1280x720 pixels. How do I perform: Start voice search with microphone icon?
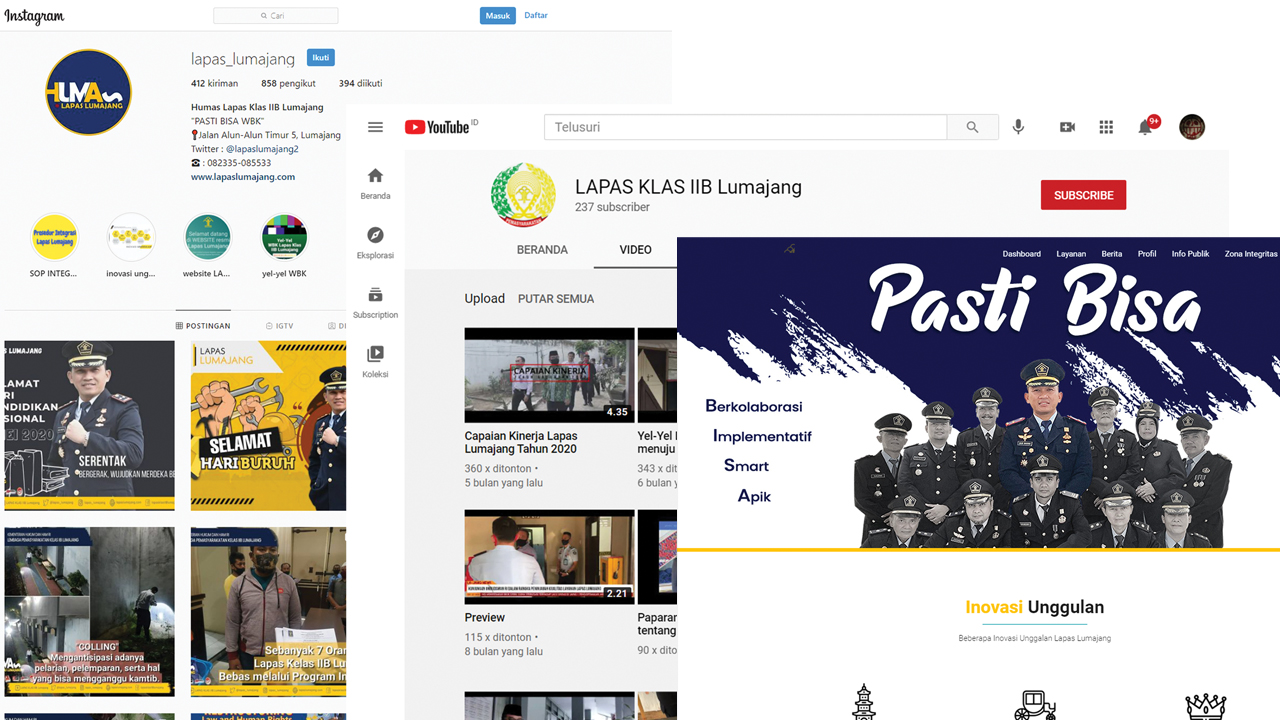click(x=1018, y=127)
